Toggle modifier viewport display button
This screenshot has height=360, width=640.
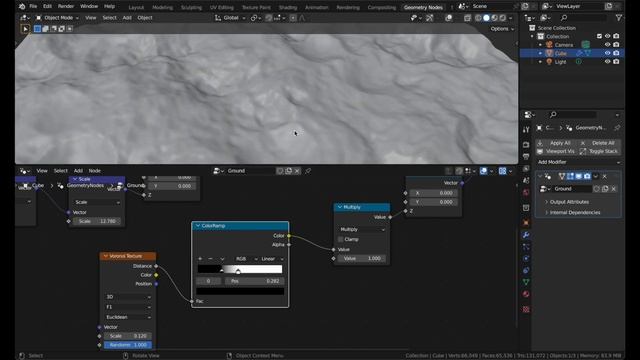click(578, 176)
